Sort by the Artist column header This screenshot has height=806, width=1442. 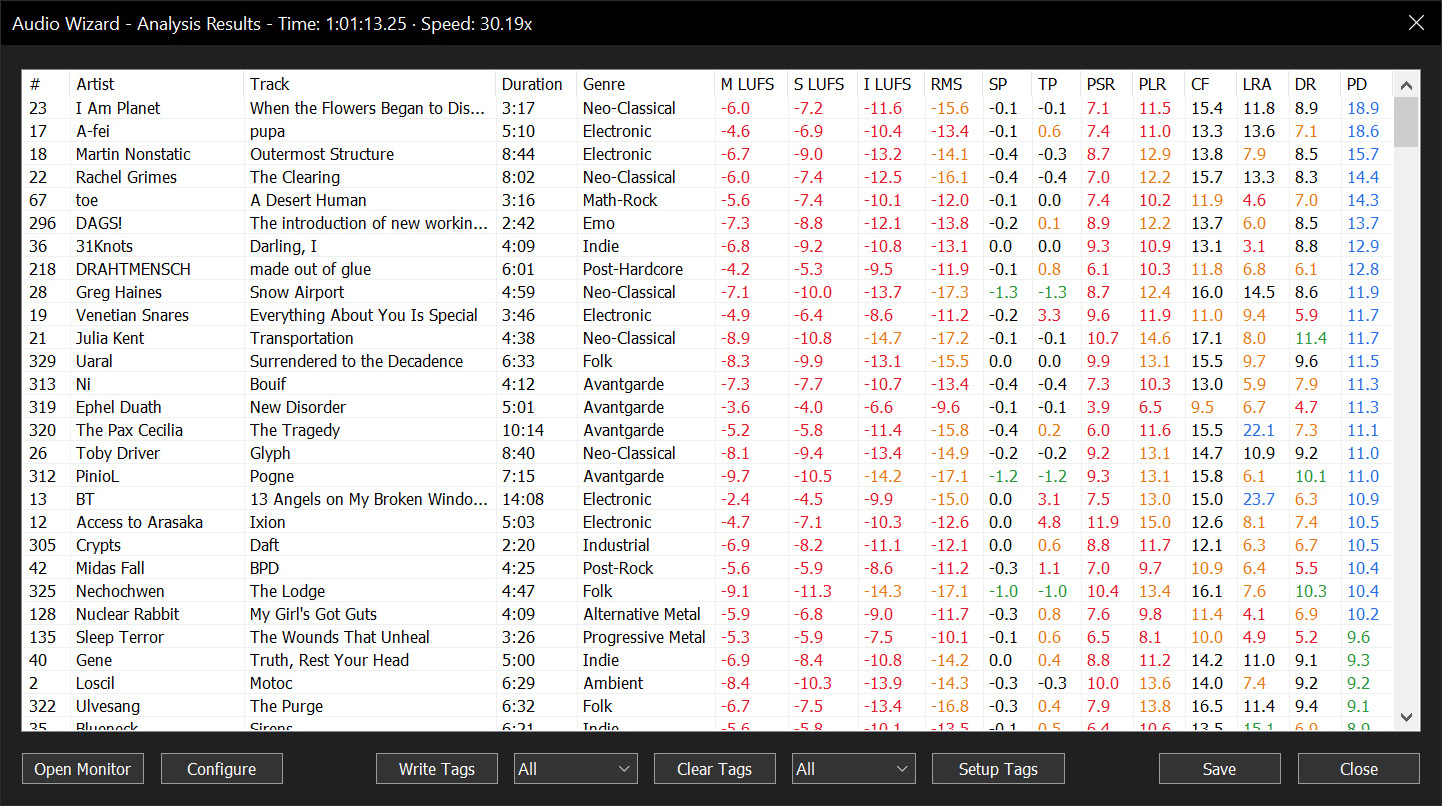click(95, 84)
